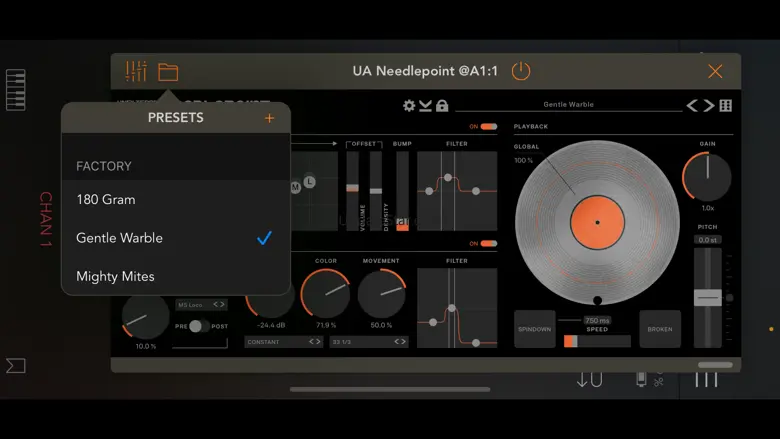Image resolution: width=780 pixels, height=439 pixels.
Task: Open the mixer controls sliders icon
Action: (x=136, y=71)
